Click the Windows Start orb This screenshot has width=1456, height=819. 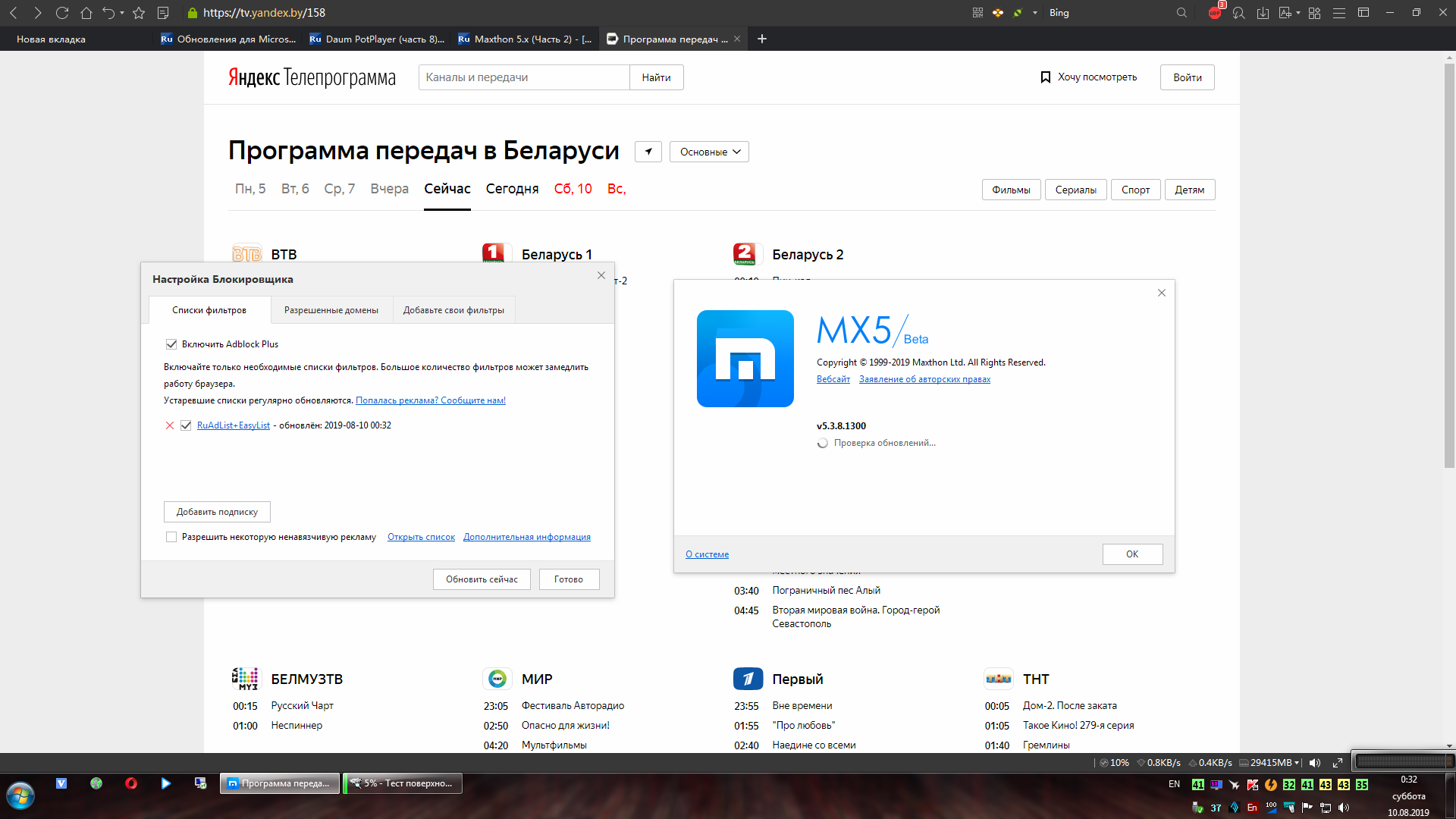pos(20,795)
